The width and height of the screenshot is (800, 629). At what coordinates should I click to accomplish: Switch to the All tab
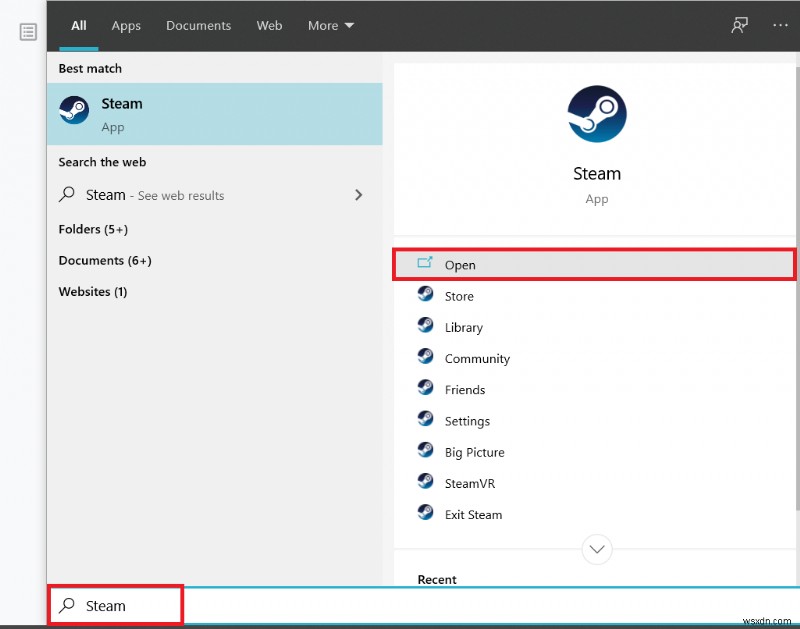[x=79, y=26]
